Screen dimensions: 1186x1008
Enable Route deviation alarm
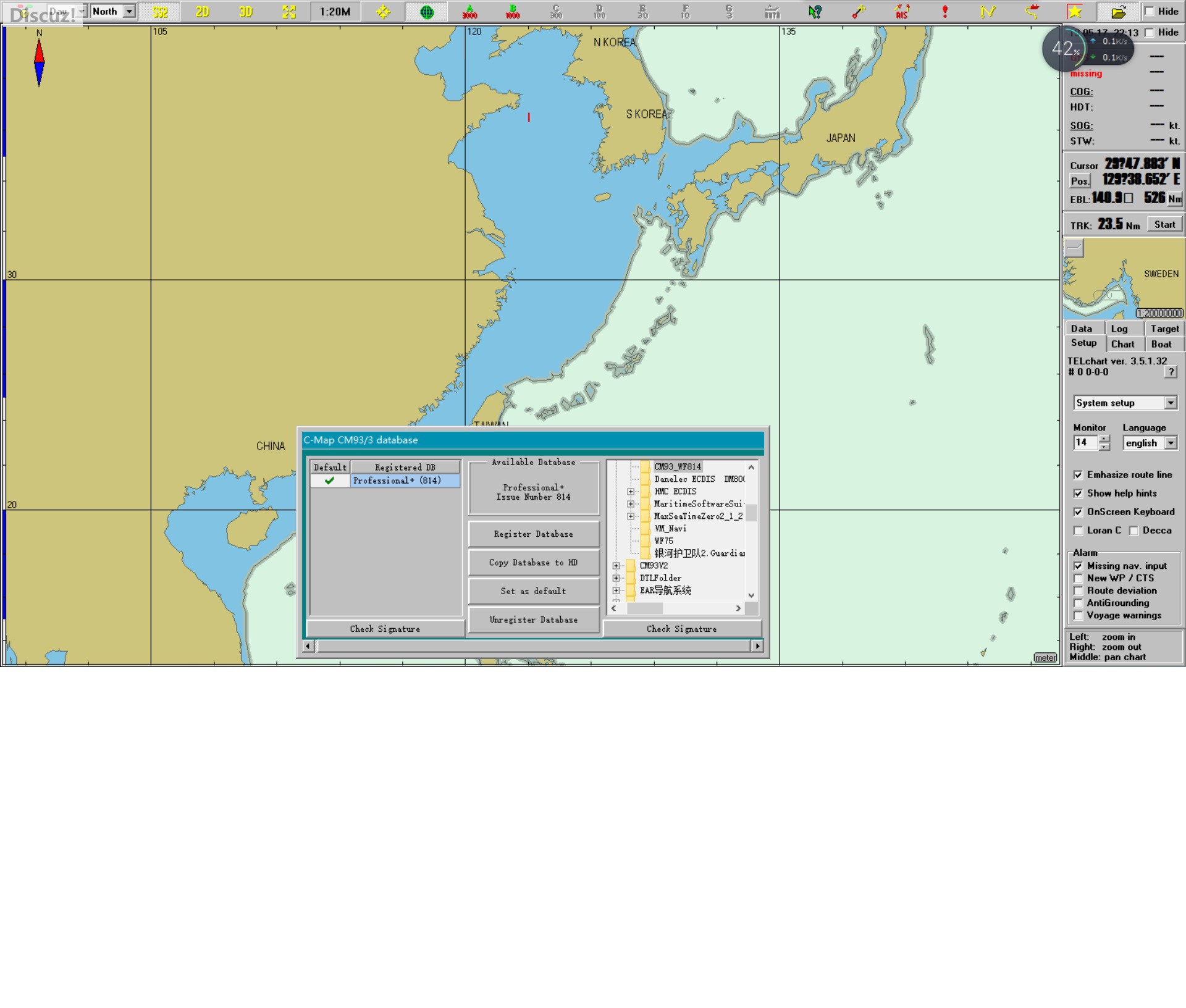pos(1078,591)
